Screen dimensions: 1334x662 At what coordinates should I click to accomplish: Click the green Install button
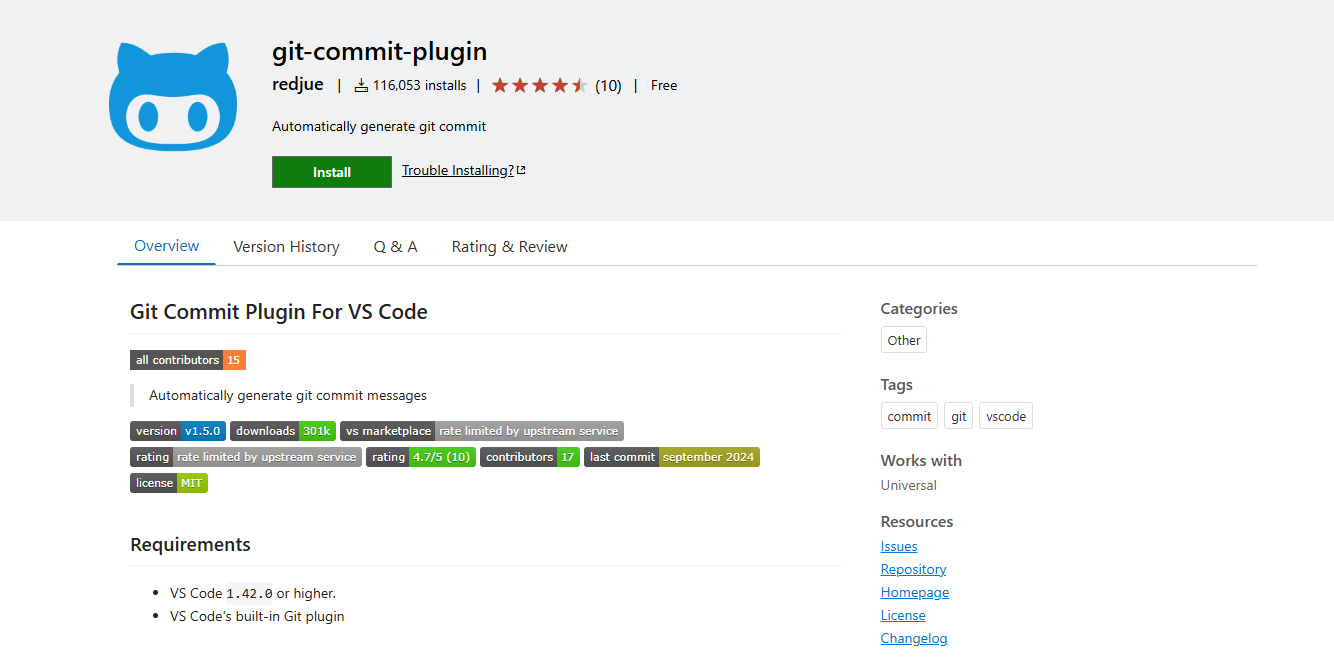click(x=332, y=172)
